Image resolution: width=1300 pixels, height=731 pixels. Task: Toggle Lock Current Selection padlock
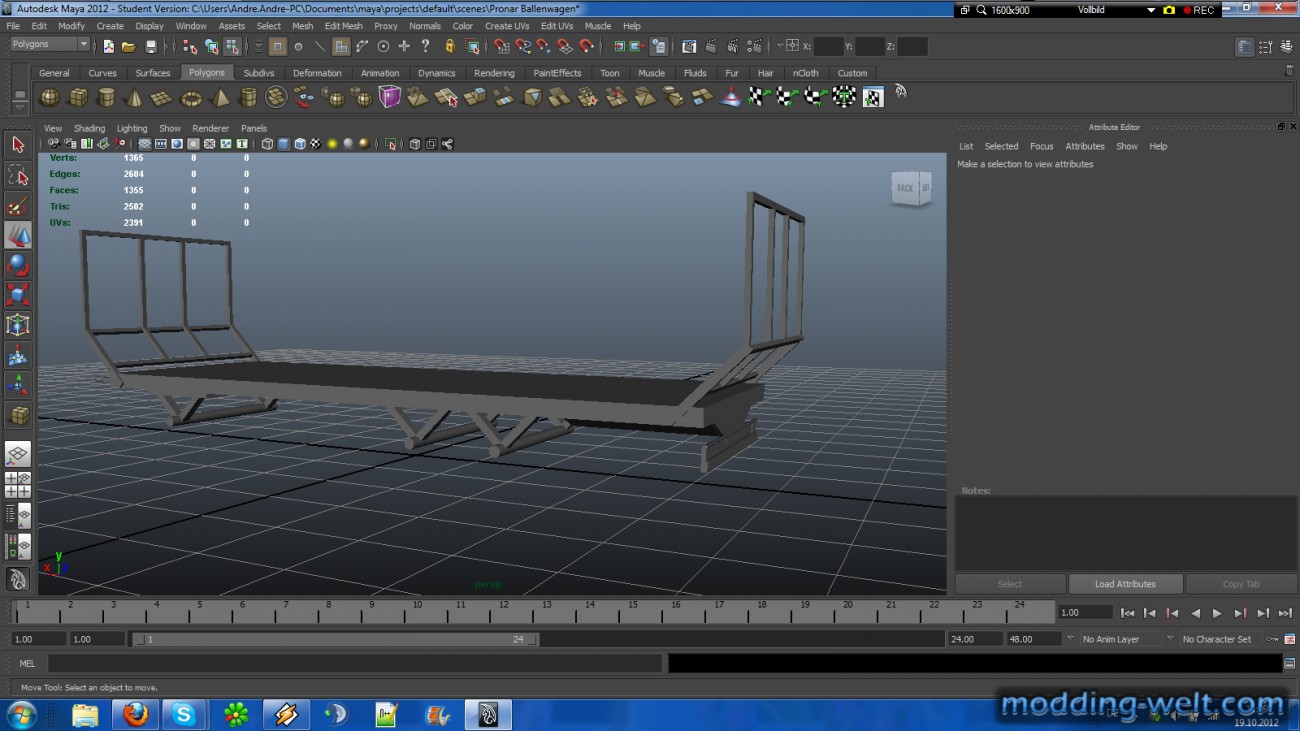click(x=450, y=46)
